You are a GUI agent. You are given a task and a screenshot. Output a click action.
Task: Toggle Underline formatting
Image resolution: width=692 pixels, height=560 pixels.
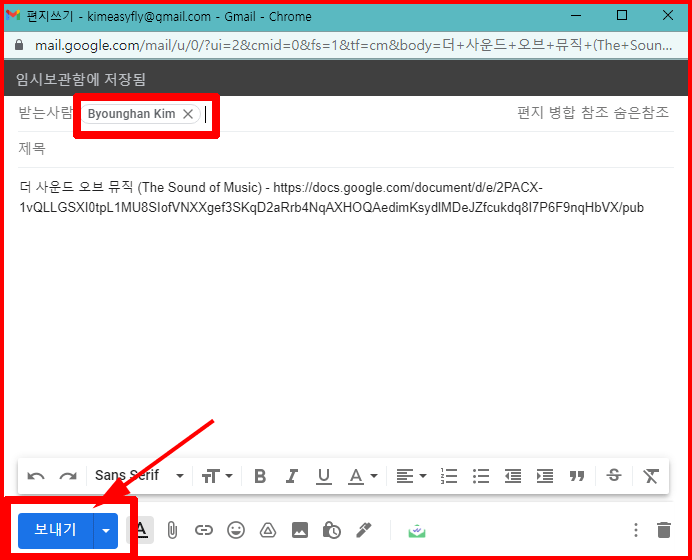(x=323, y=476)
